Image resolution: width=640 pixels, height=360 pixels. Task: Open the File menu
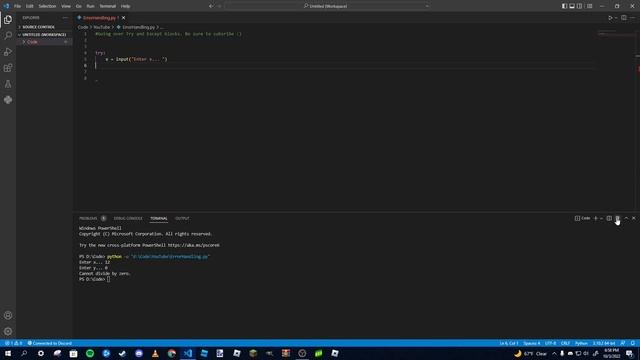pos(17,6)
